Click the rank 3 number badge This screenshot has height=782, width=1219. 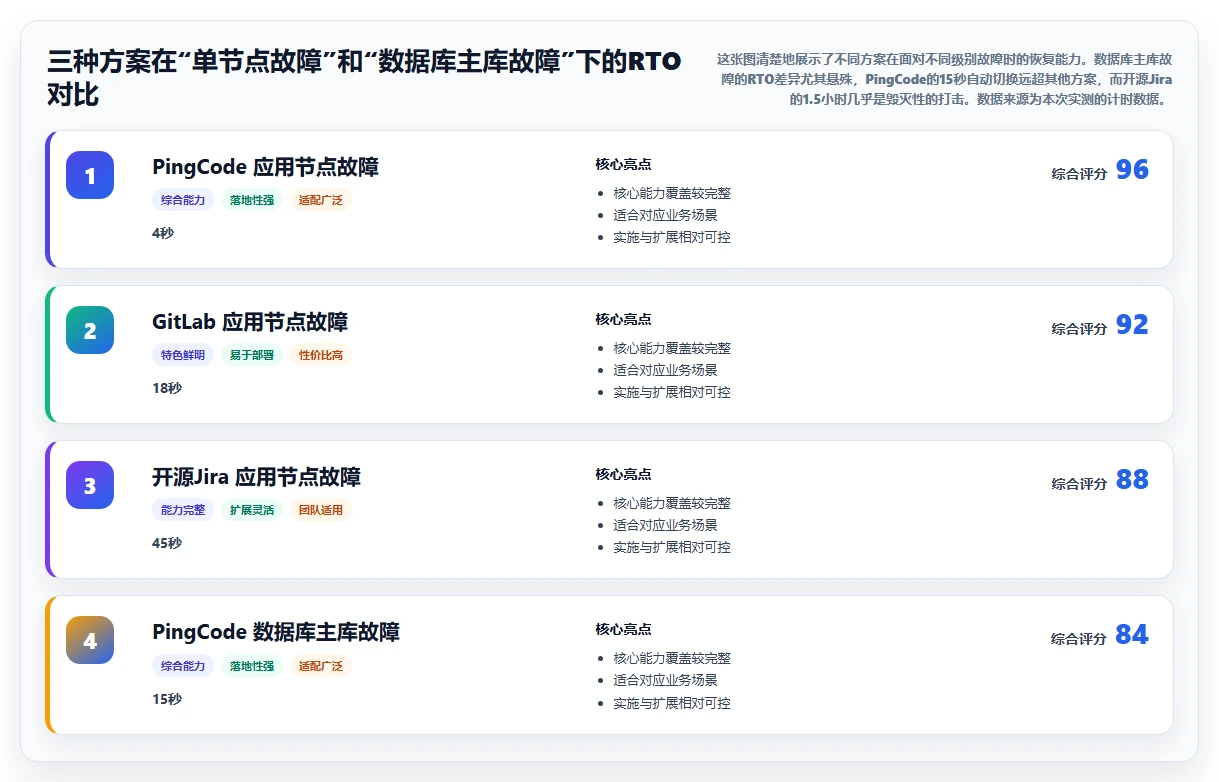point(90,485)
